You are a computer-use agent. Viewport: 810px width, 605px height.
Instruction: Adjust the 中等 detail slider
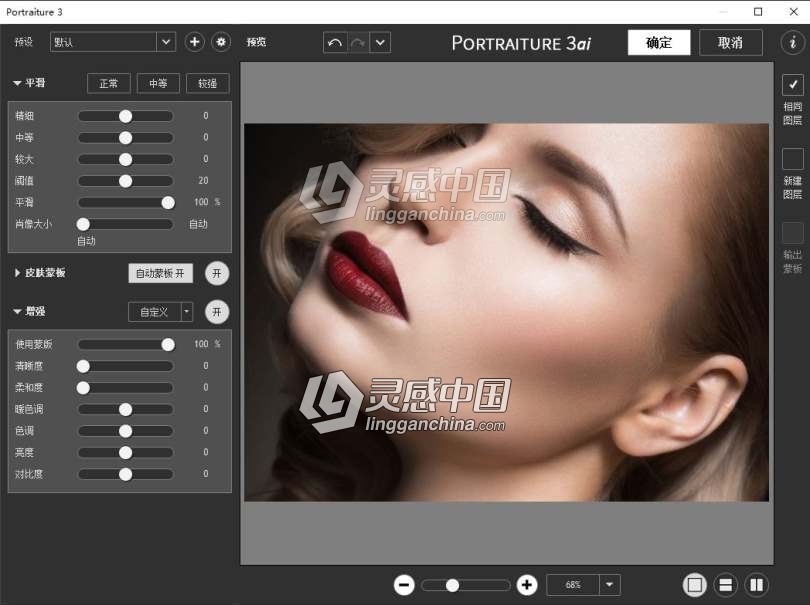126,138
